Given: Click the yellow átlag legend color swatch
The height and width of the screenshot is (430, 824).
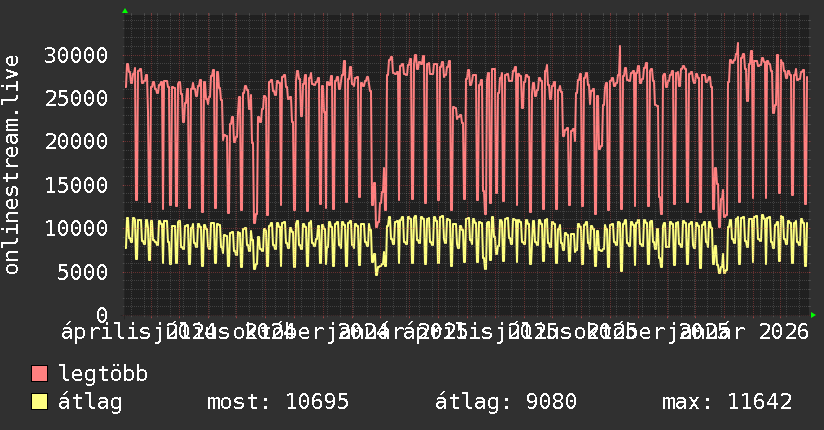Looking at the screenshot, I should [x=39, y=402].
